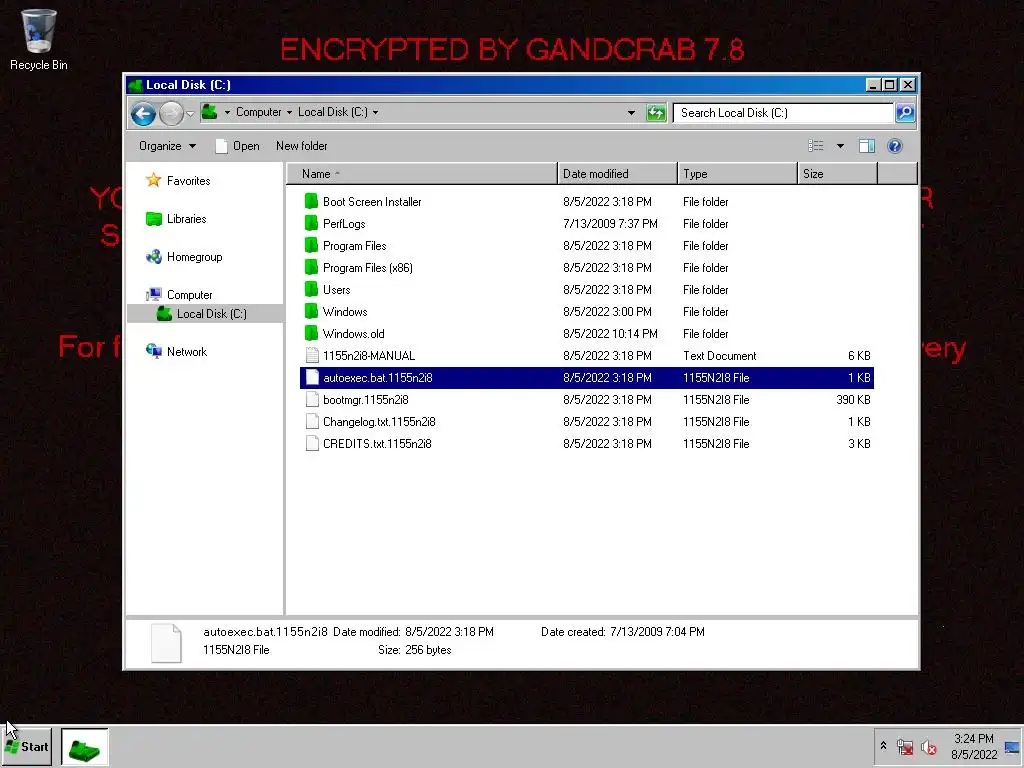This screenshot has width=1024, height=768.
Task: Click the search magnifier icon
Action: point(904,112)
